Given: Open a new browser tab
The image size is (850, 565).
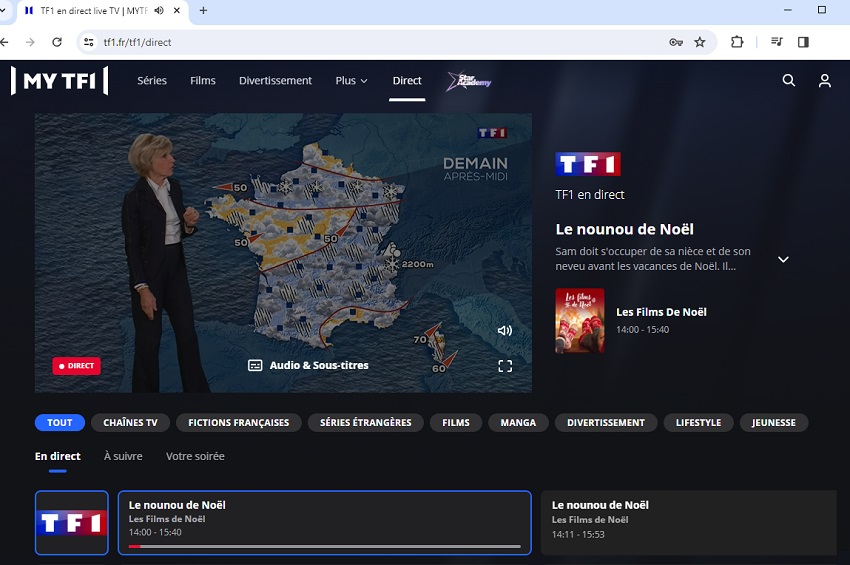Looking at the screenshot, I should click(x=203, y=10).
